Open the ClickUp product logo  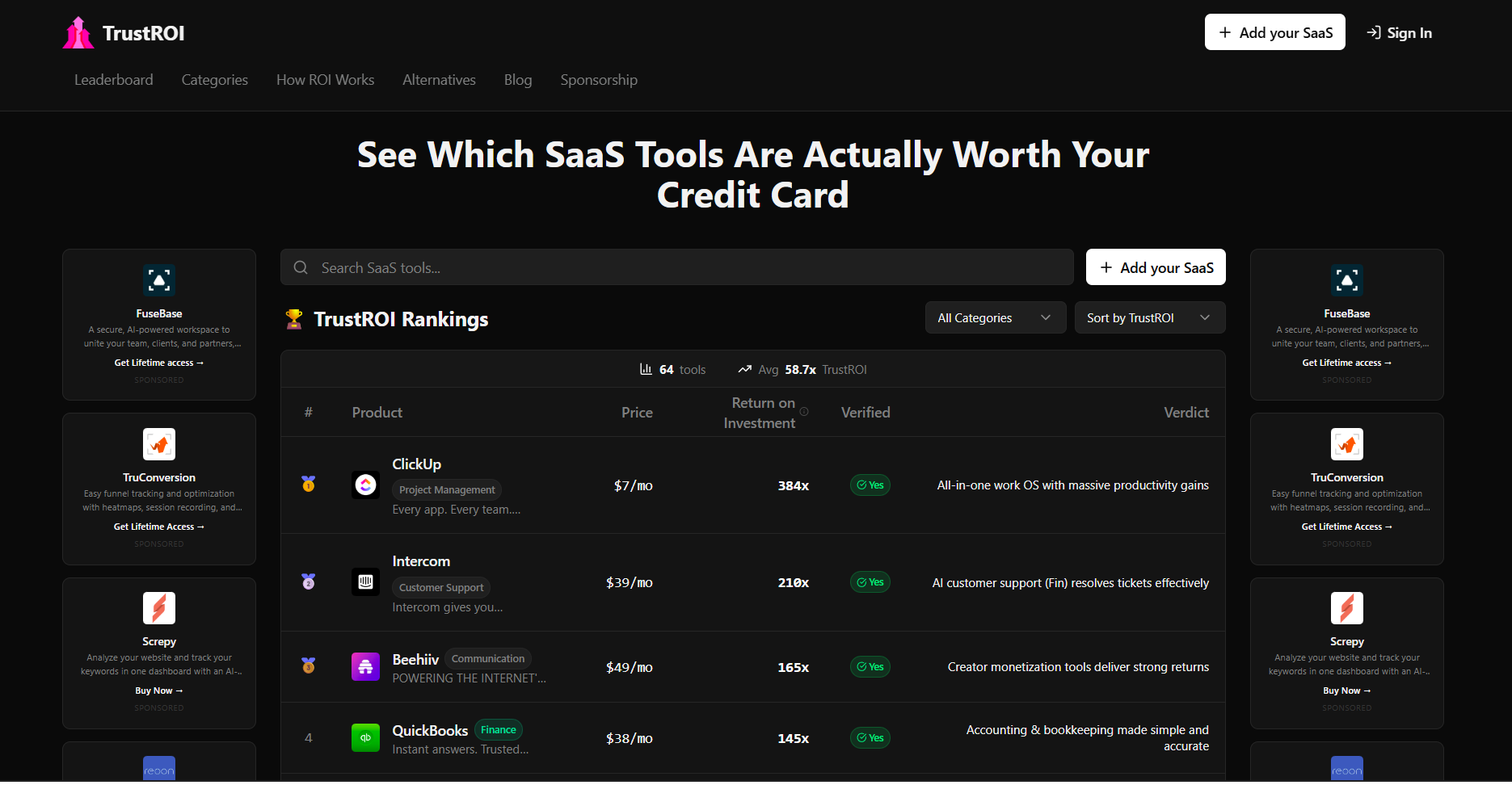coord(365,485)
